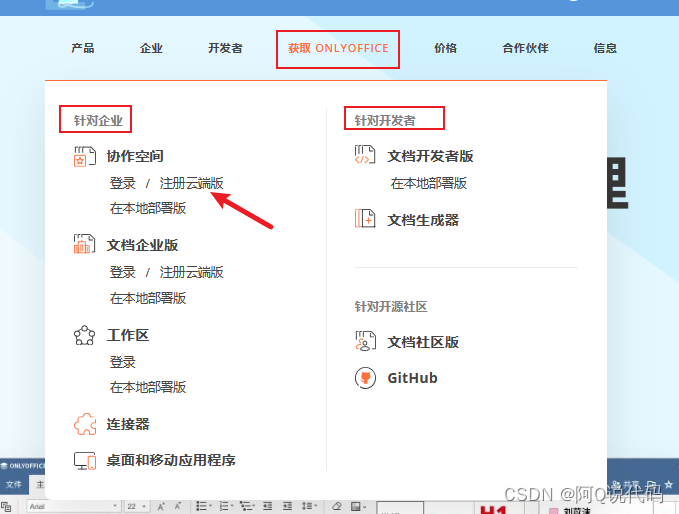Click the 连接器 puzzle icon

point(85,424)
